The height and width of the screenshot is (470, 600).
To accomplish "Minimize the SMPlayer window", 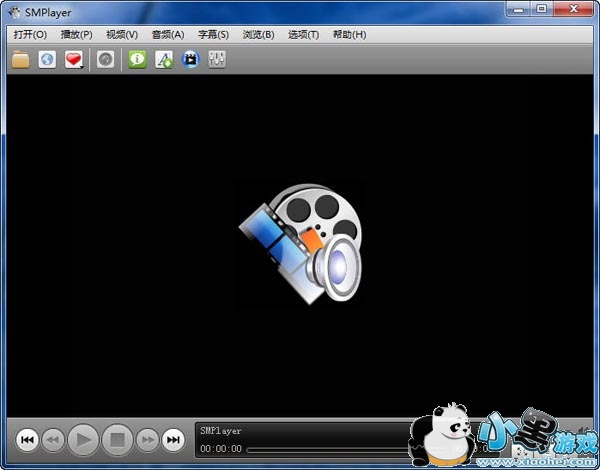I will (518, 9).
